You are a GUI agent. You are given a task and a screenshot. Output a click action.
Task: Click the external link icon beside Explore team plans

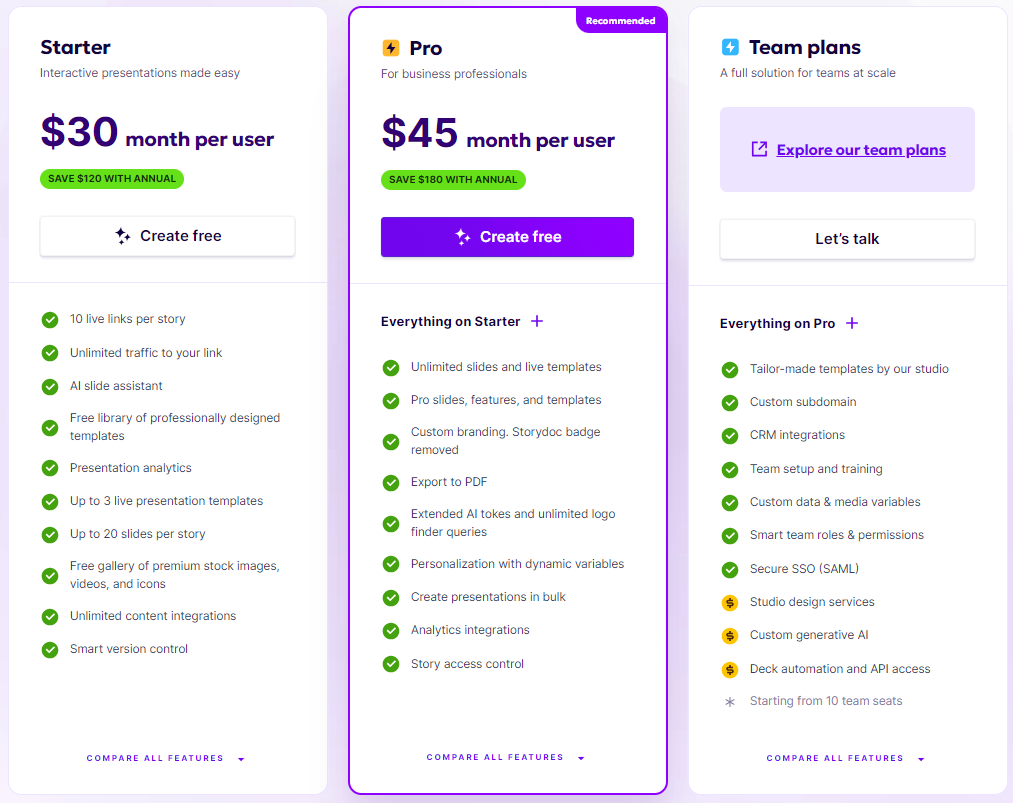click(x=760, y=149)
